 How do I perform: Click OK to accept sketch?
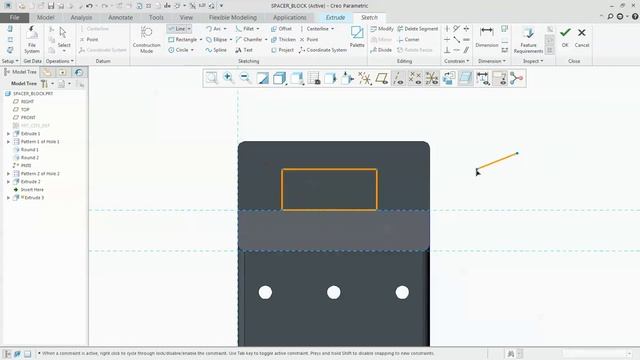tap(565, 37)
